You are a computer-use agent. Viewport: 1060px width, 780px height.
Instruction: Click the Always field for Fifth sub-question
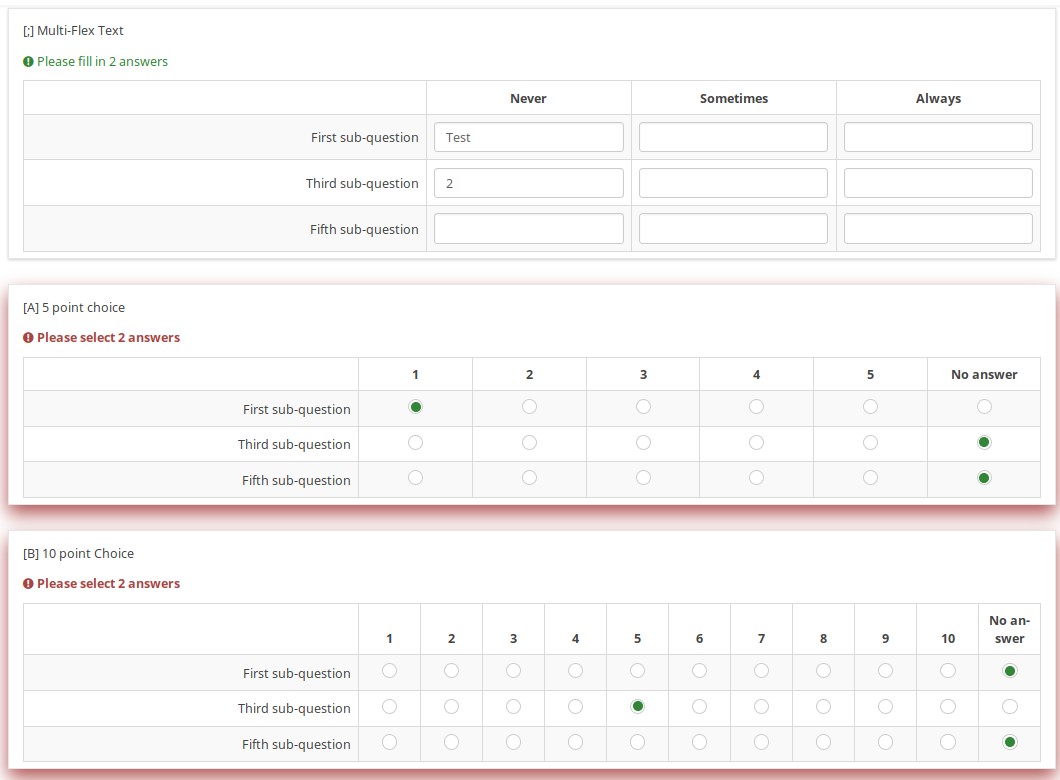pyautogui.click(x=938, y=229)
